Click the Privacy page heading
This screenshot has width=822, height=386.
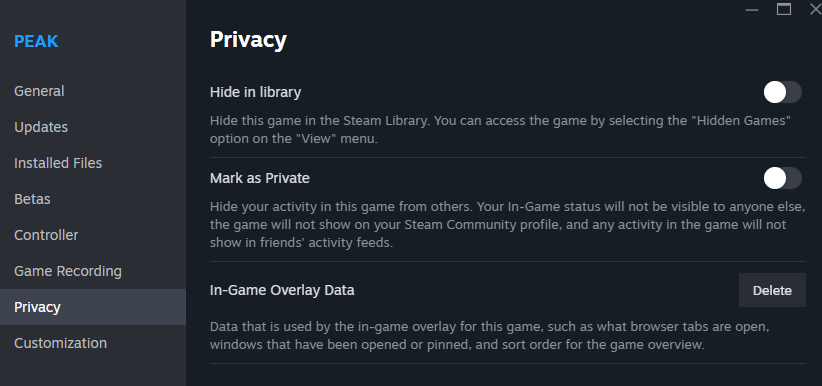pyautogui.click(x=248, y=40)
